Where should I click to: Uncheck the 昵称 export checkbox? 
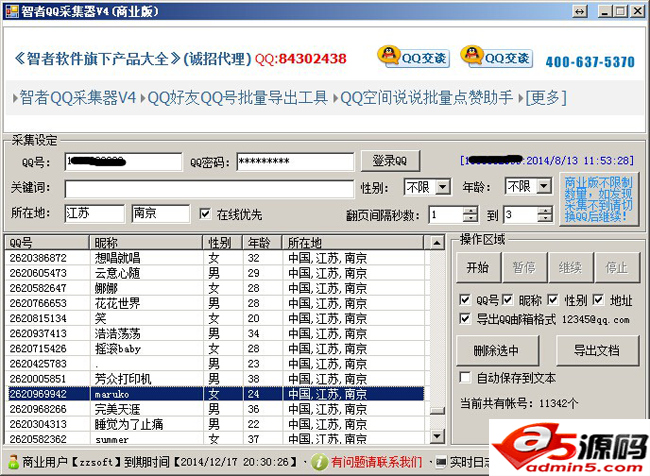point(508,299)
